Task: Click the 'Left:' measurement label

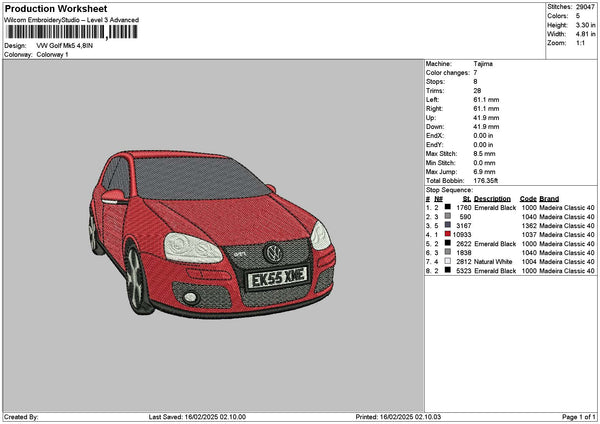Action: (x=432, y=100)
